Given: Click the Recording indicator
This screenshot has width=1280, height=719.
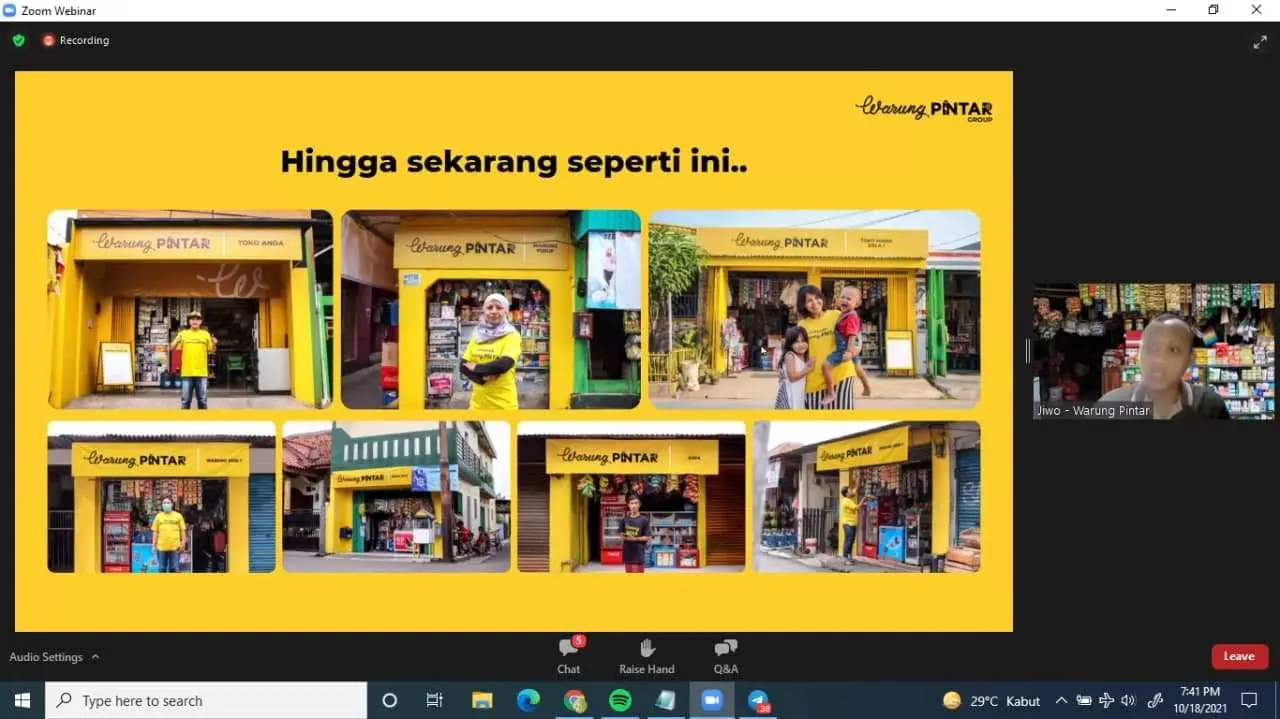Looking at the screenshot, I should pos(76,40).
